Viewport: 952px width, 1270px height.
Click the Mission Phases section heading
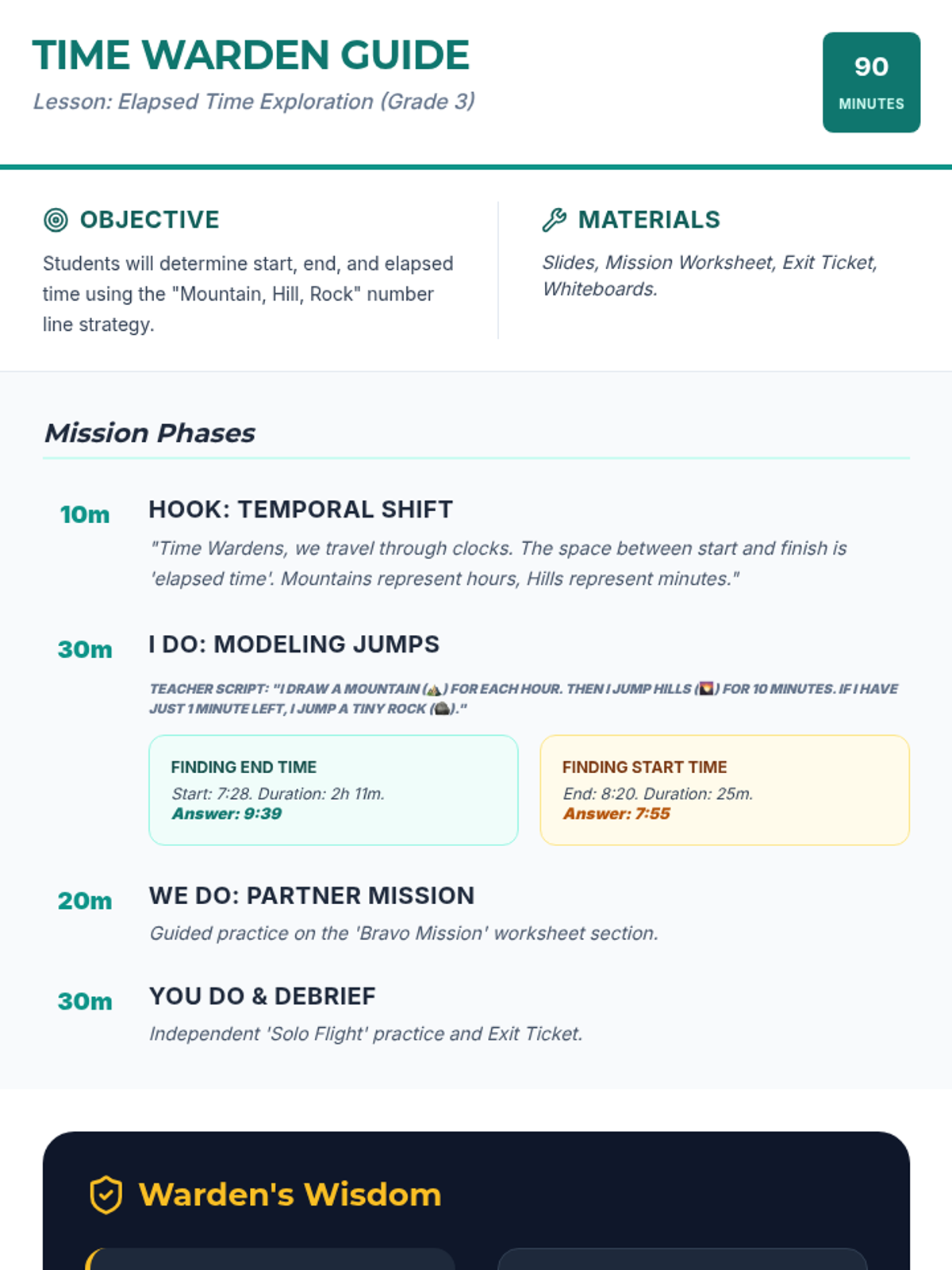pyautogui.click(x=149, y=433)
